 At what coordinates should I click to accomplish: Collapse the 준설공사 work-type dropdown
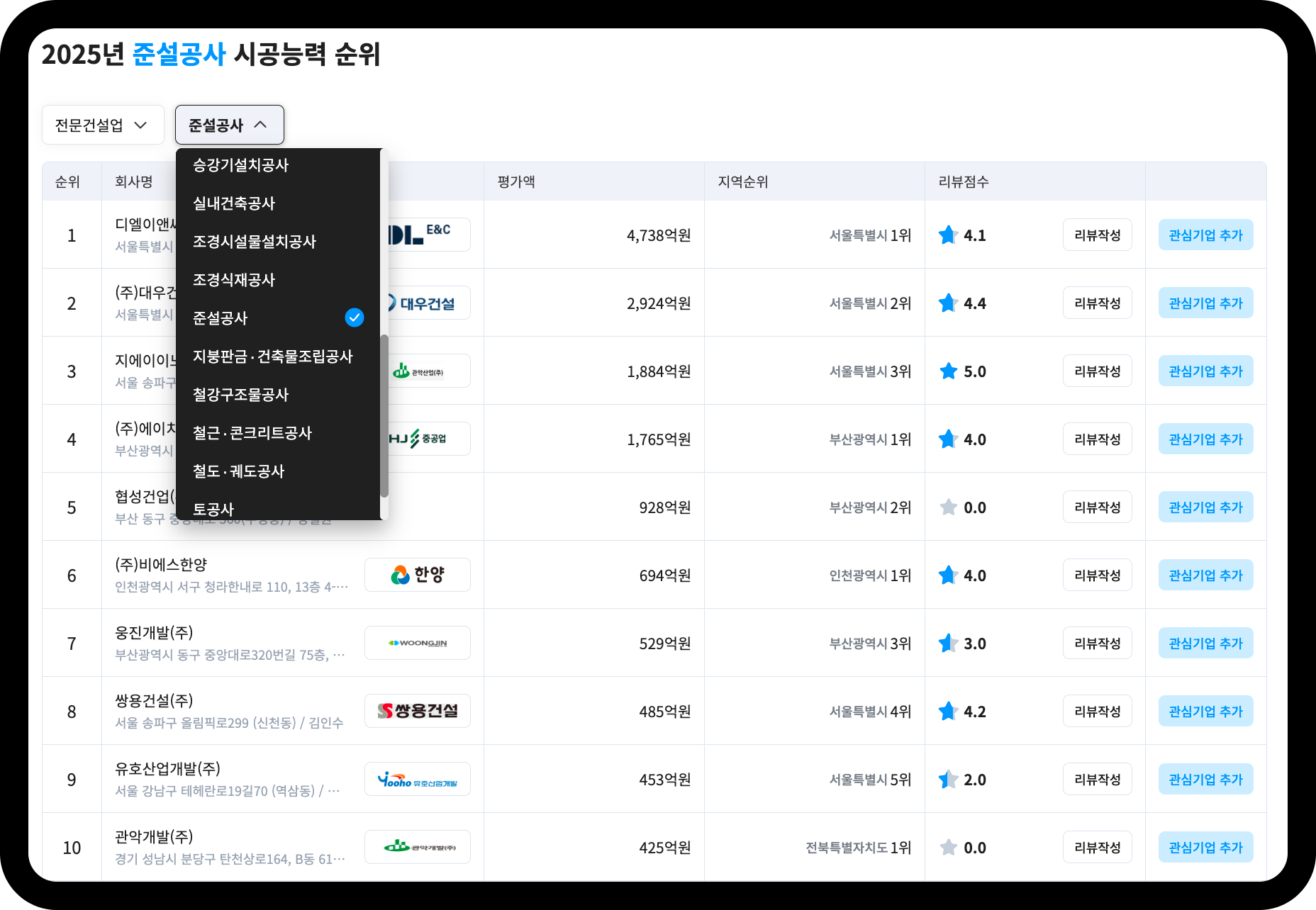230,125
